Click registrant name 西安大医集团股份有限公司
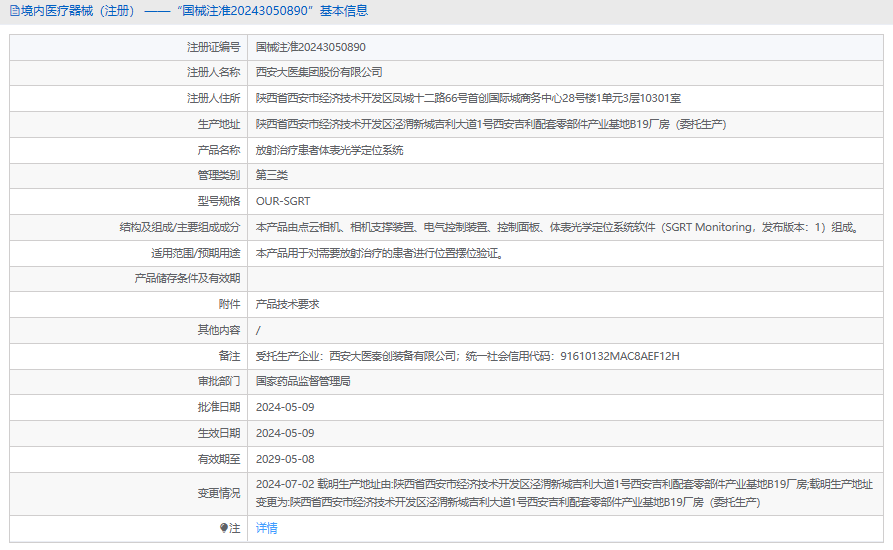This screenshot has height=550, width=893. [x=319, y=72]
